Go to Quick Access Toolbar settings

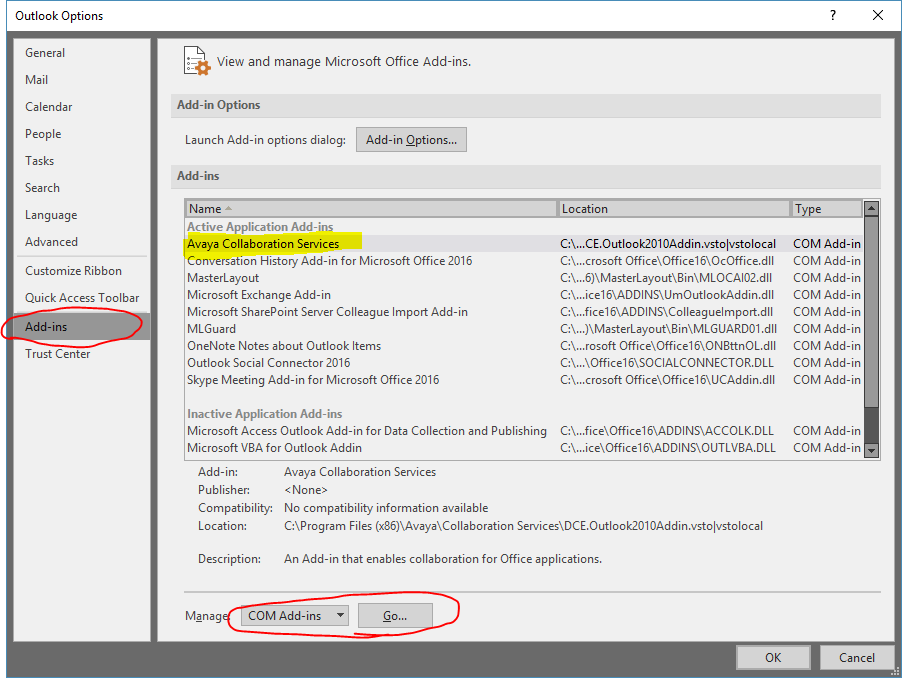tap(82, 298)
